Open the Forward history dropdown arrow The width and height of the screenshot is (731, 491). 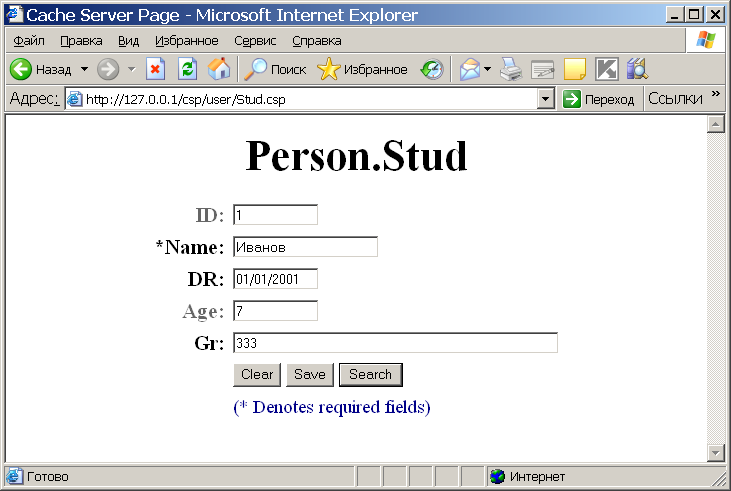coord(131,69)
